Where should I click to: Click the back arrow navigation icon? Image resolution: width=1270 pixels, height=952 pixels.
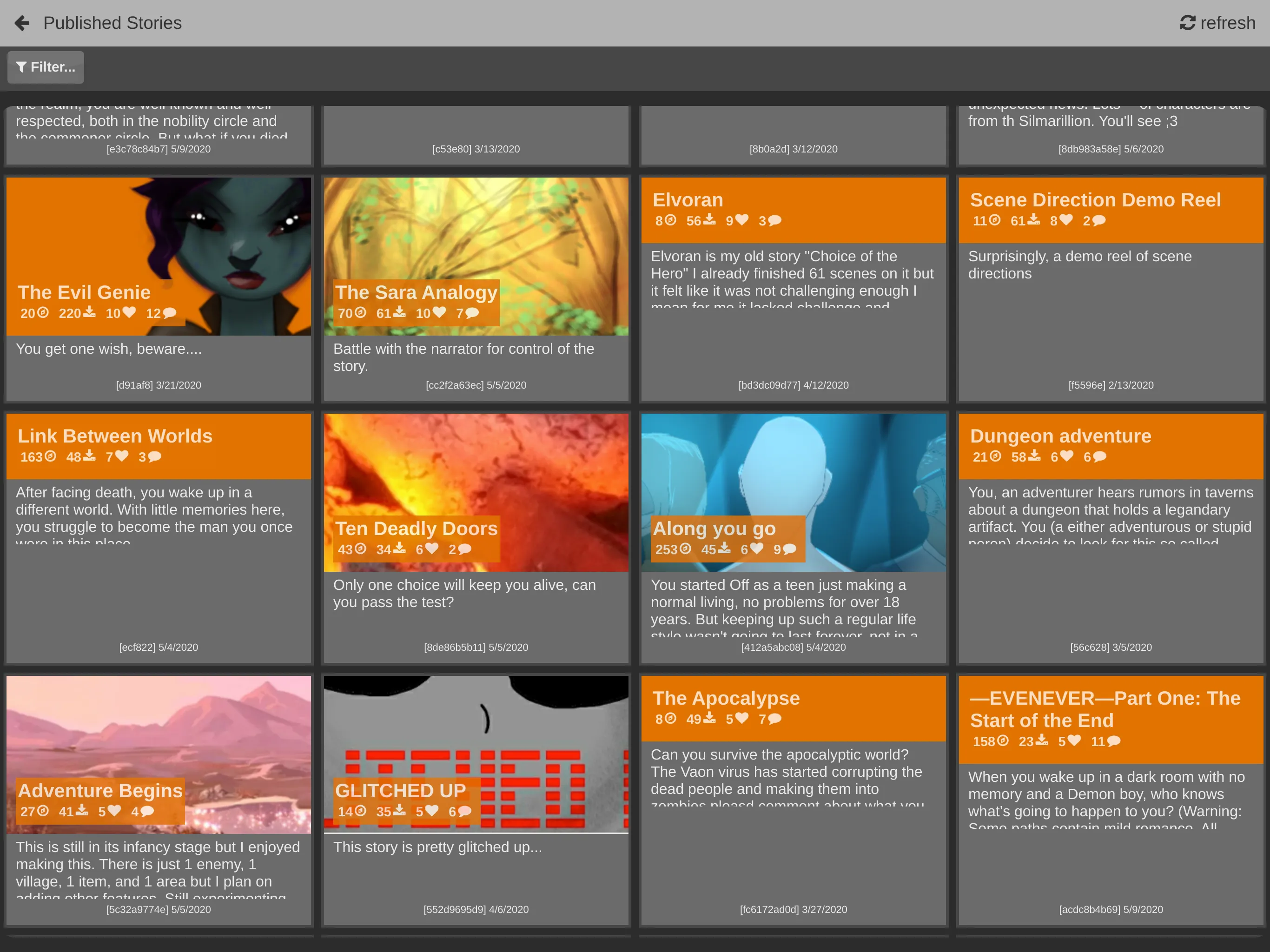pos(22,23)
